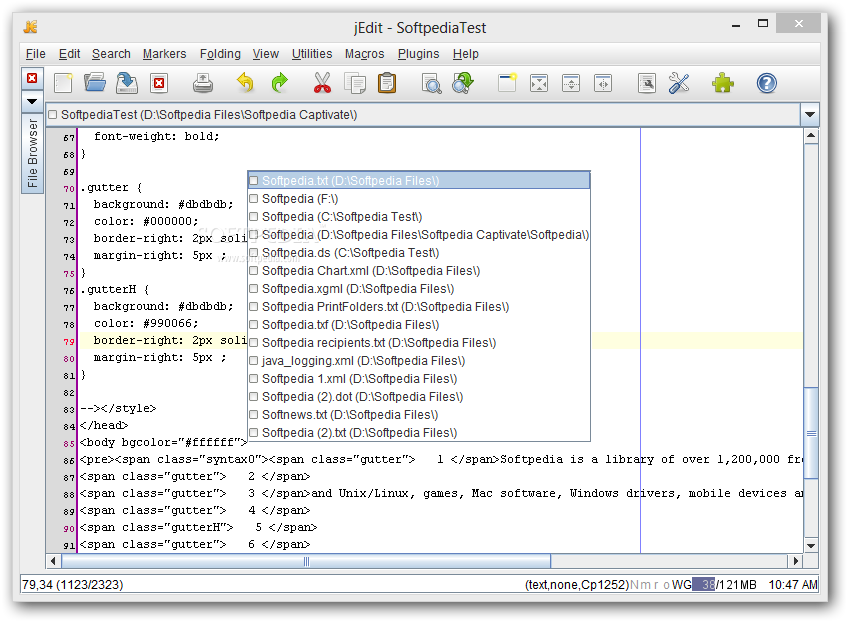Save the buffer using the save icon
The height and width of the screenshot is (622, 848).
(127, 83)
